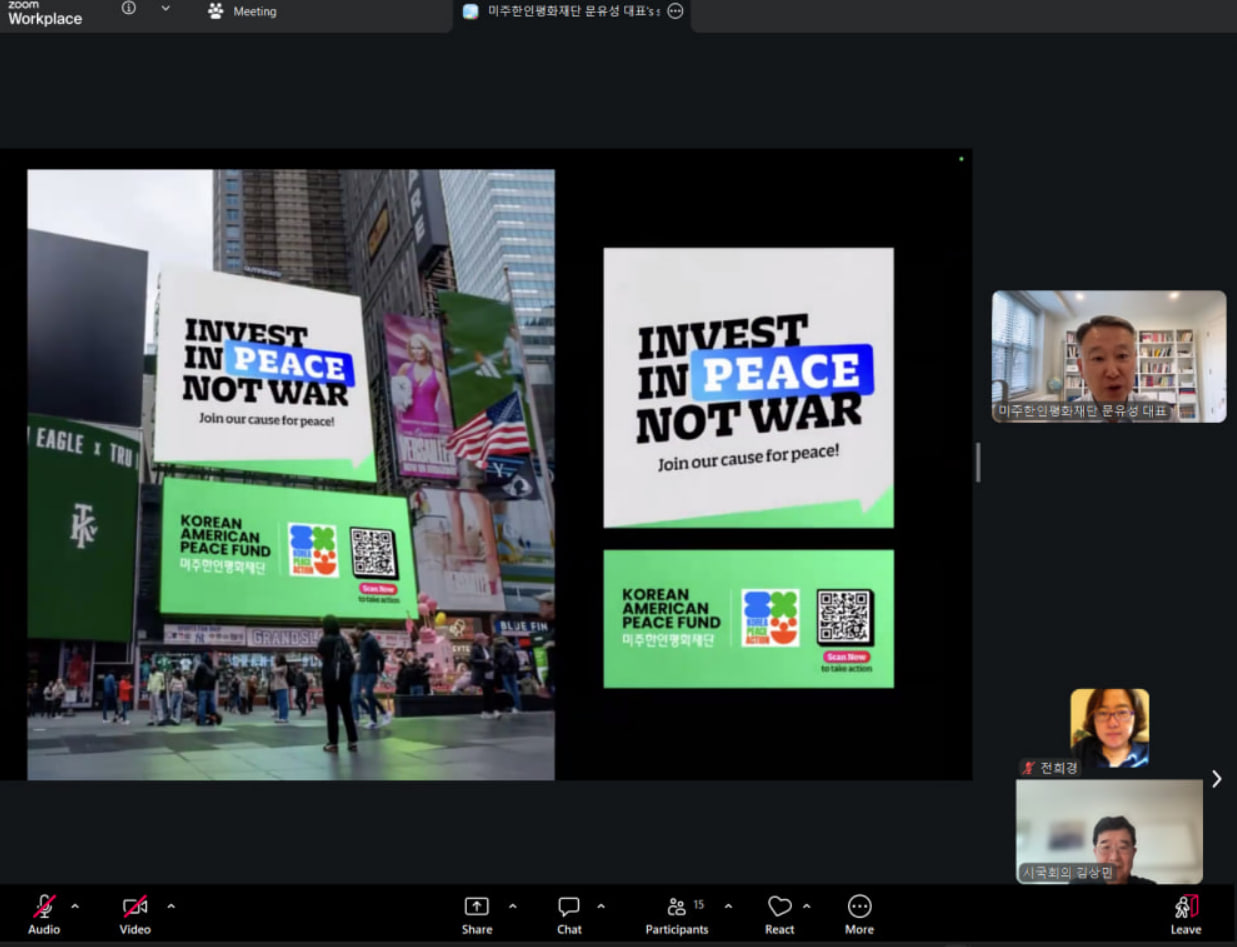Click the Scan Now button on right slide
Viewport: 1237px width, 947px height.
pos(846,657)
